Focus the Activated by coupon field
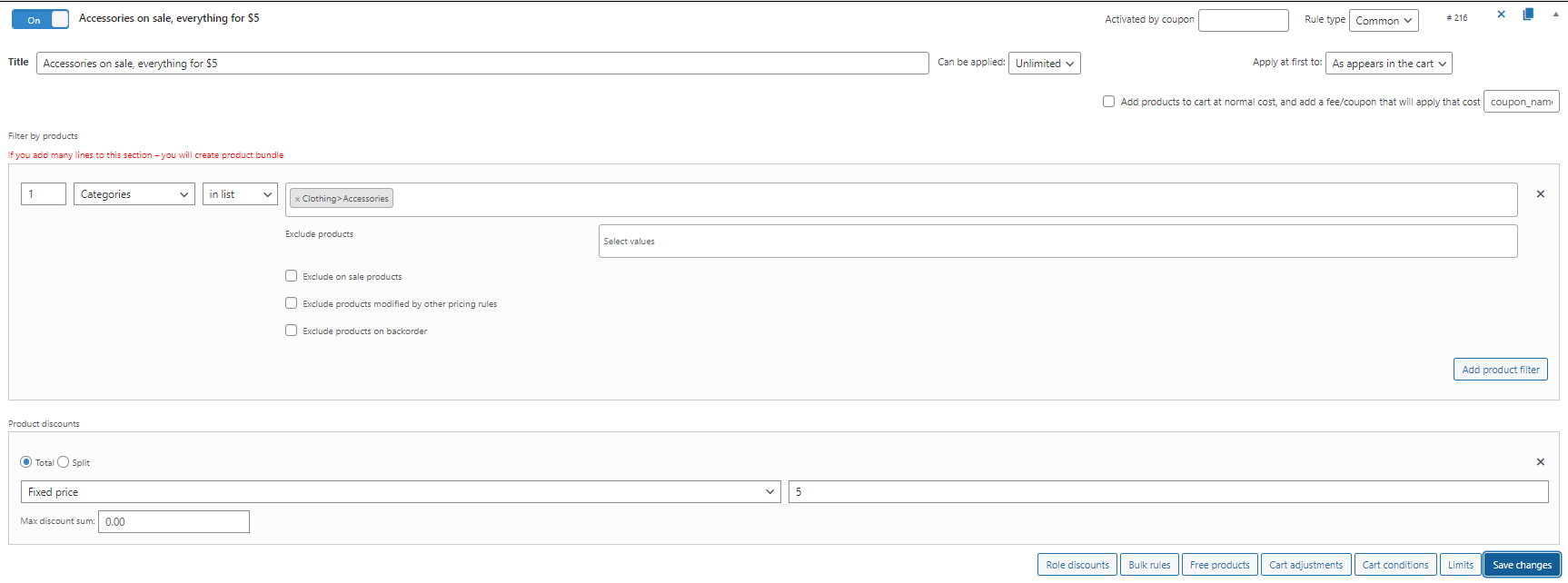 coord(1244,20)
